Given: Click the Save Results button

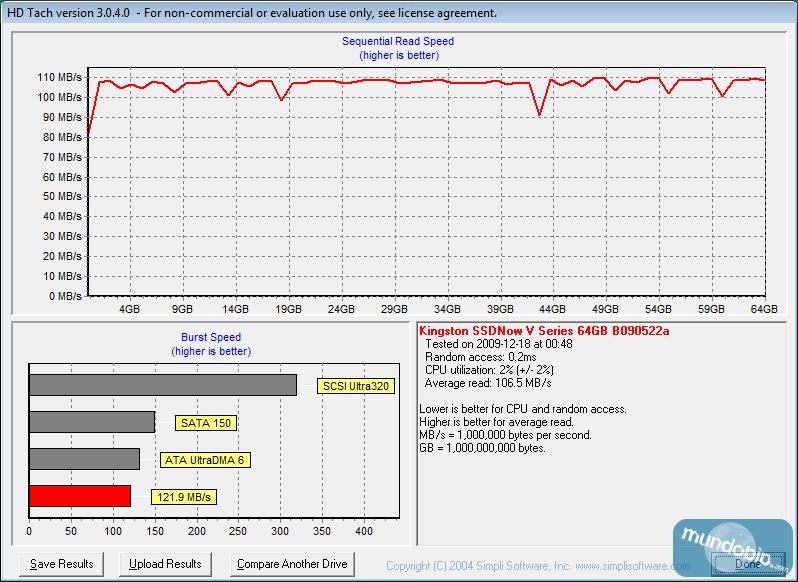Looking at the screenshot, I should [x=62, y=564].
